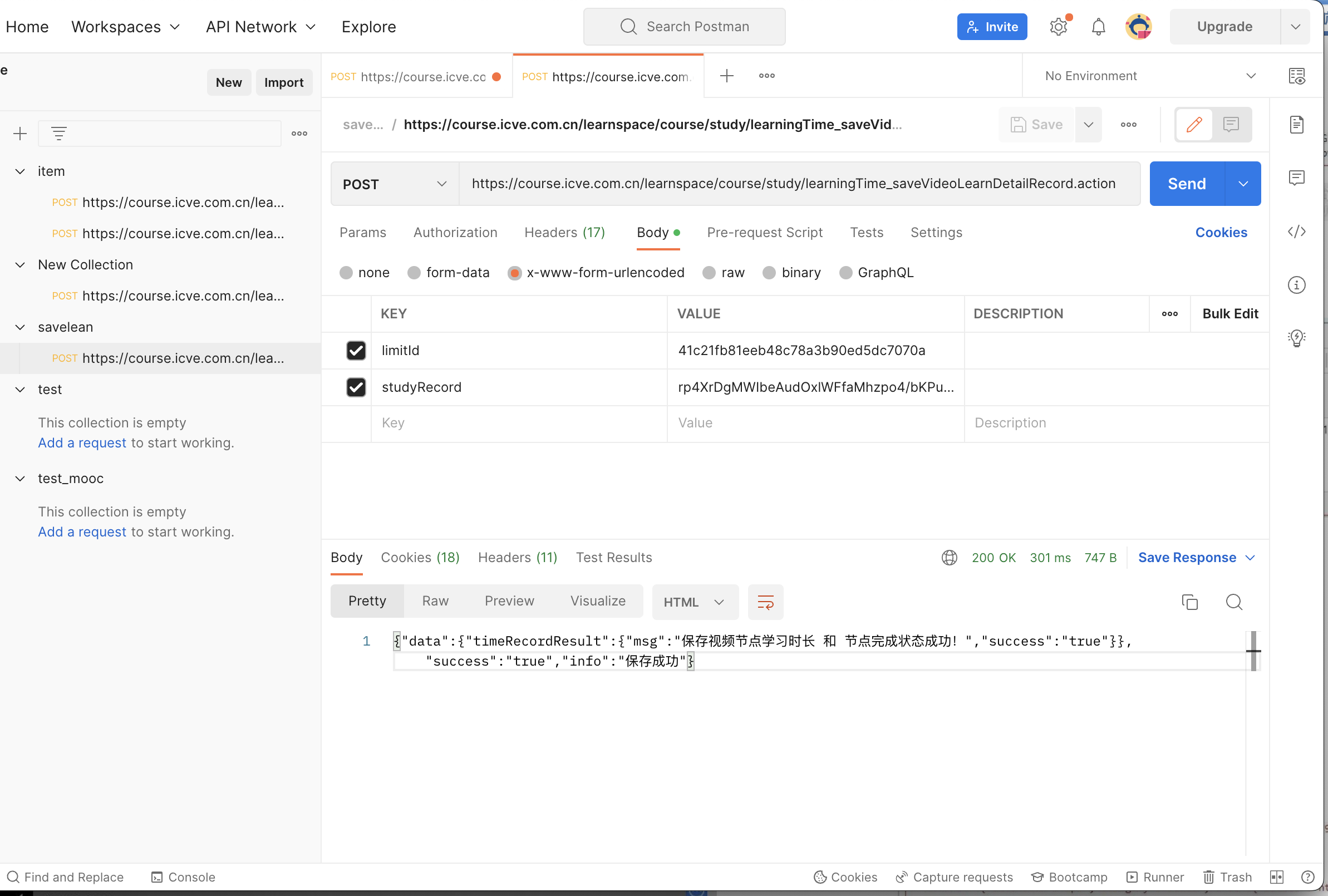
Task: Click the Bulk Edit link
Action: coord(1229,314)
